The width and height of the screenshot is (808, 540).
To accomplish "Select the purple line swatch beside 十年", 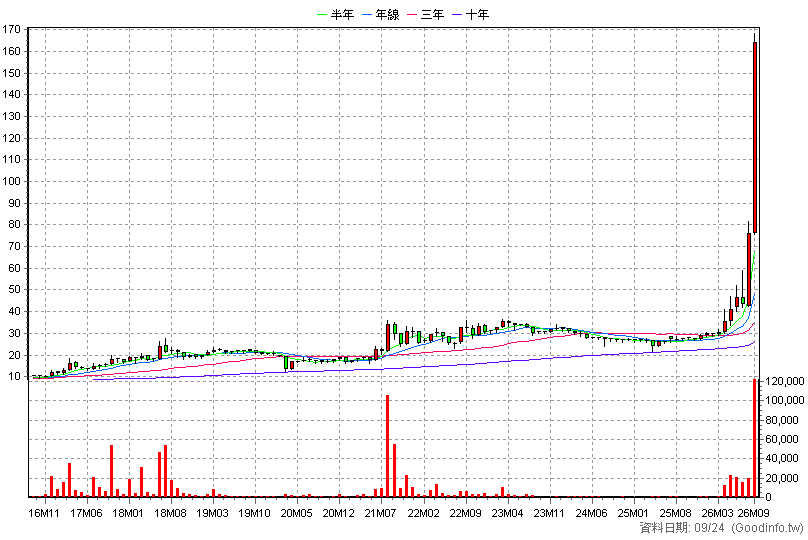I will click(x=457, y=15).
